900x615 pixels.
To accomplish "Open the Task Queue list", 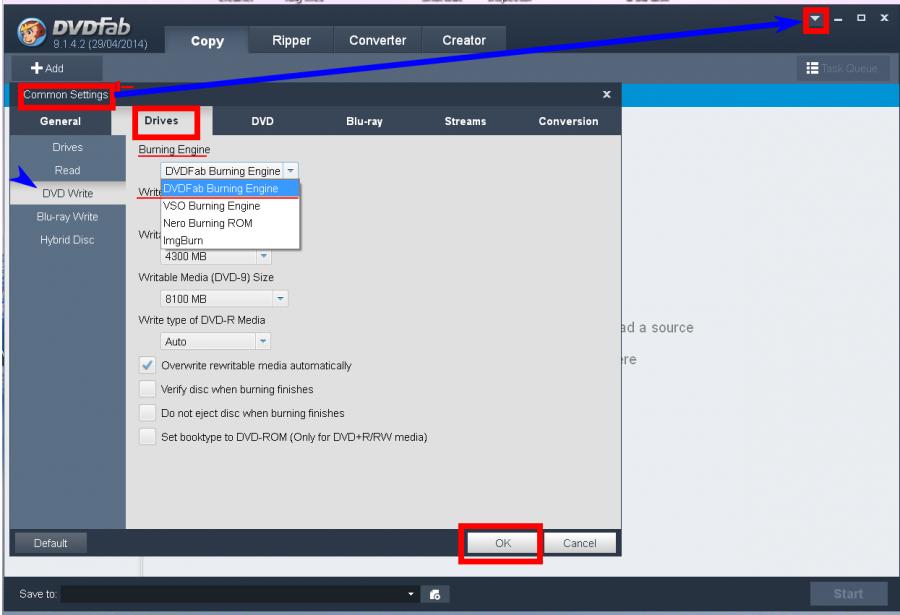I will [843, 68].
